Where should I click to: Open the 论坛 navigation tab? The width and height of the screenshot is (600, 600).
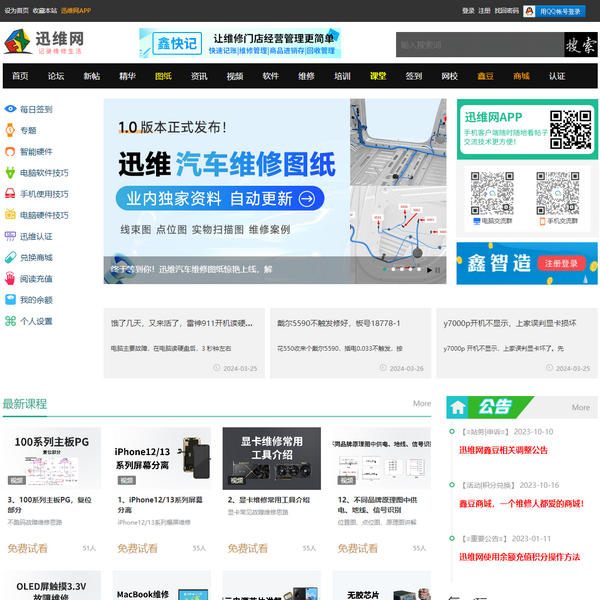click(x=56, y=76)
